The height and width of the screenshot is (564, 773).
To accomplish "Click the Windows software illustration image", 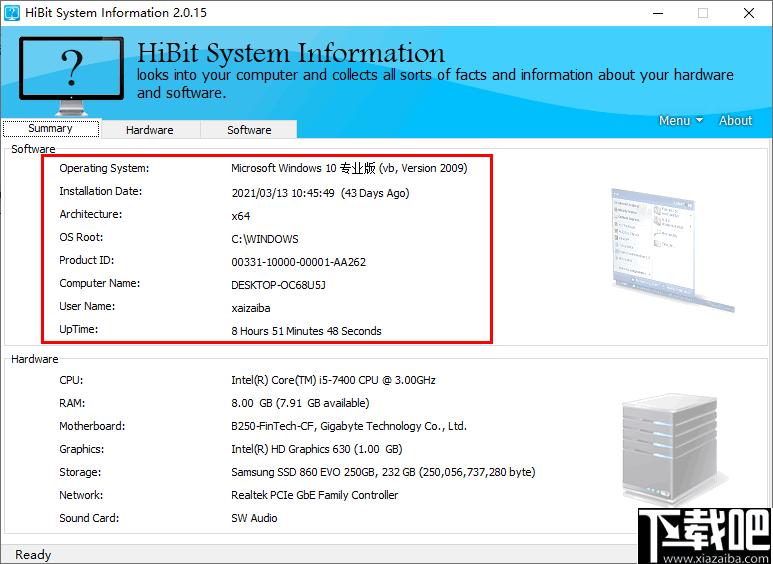I will (672, 250).
